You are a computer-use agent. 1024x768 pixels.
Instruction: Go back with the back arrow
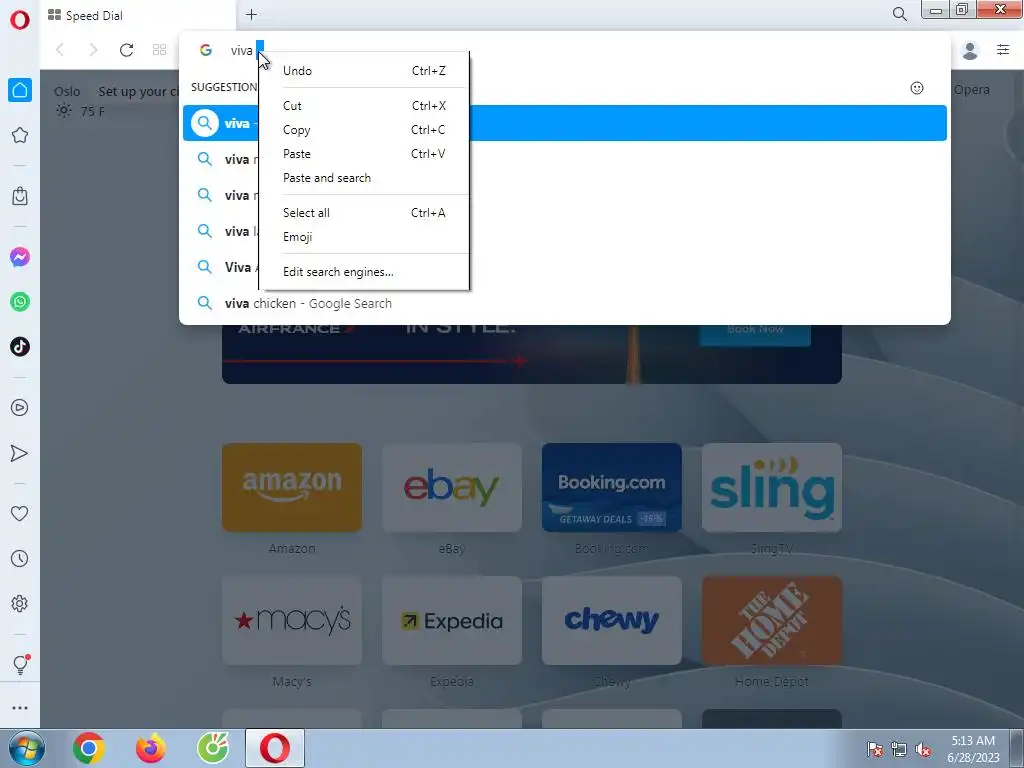click(x=60, y=50)
